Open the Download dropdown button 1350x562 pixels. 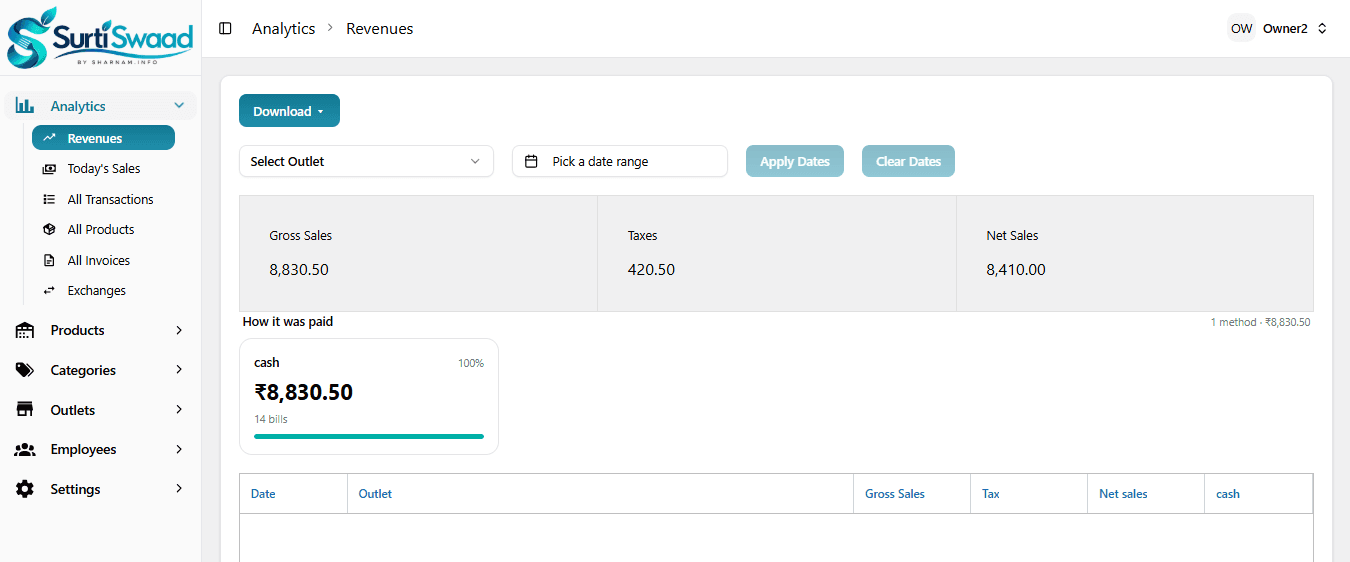(289, 111)
